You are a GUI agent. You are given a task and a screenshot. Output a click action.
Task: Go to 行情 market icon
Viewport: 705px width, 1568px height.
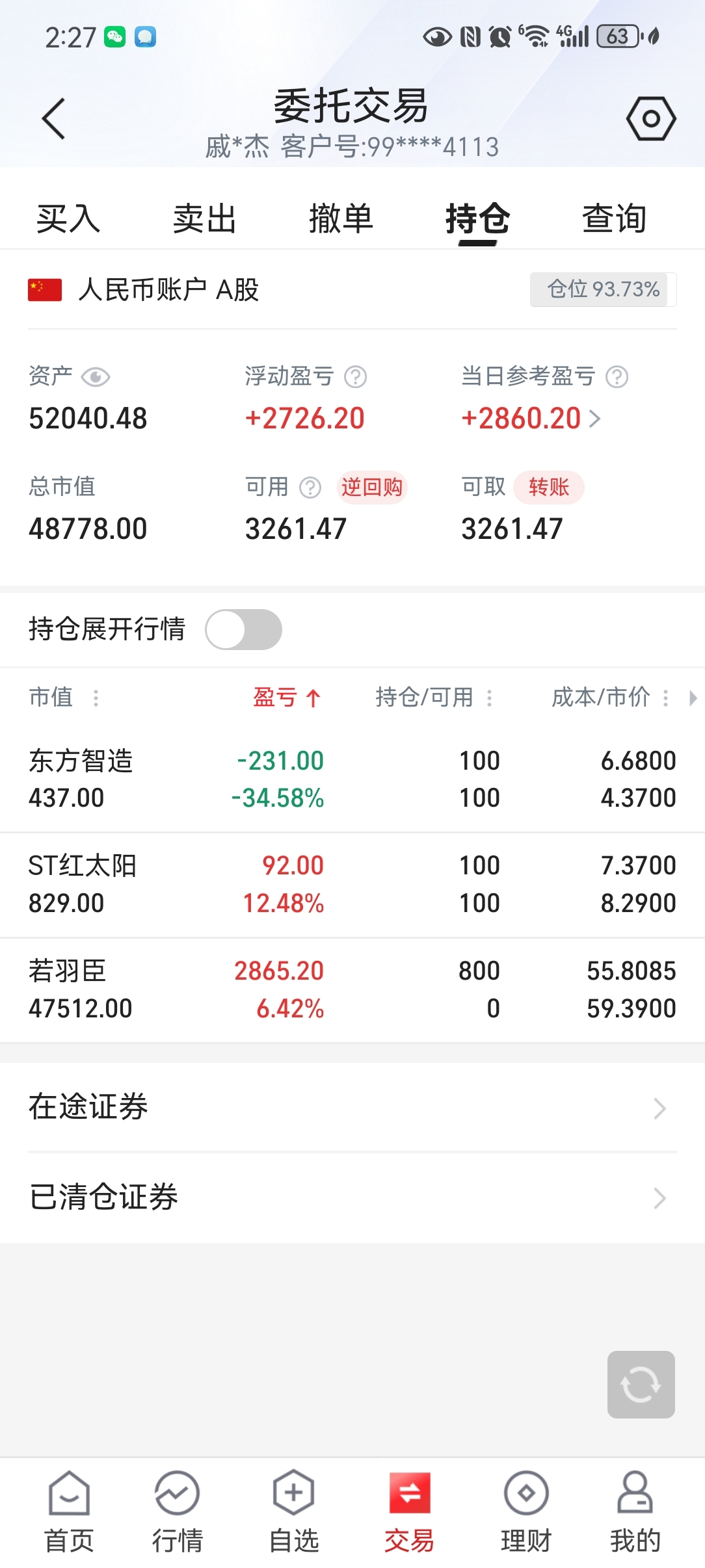pyautogui.click(x=177, y=1493)
